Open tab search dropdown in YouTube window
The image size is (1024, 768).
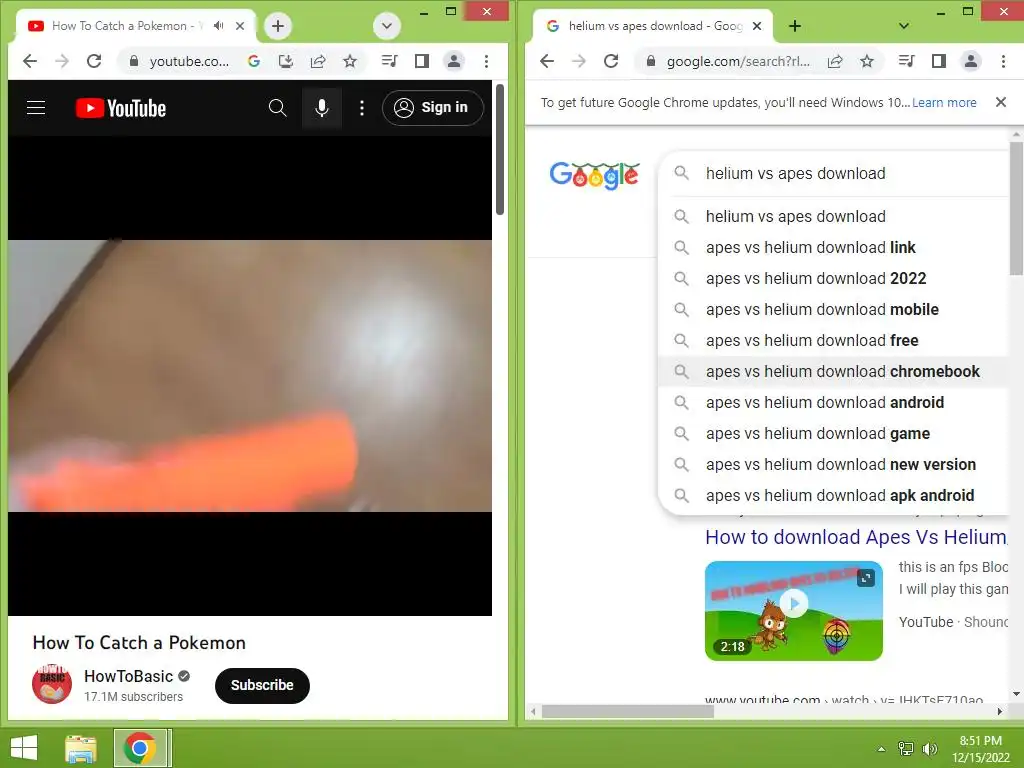[387, 26]
